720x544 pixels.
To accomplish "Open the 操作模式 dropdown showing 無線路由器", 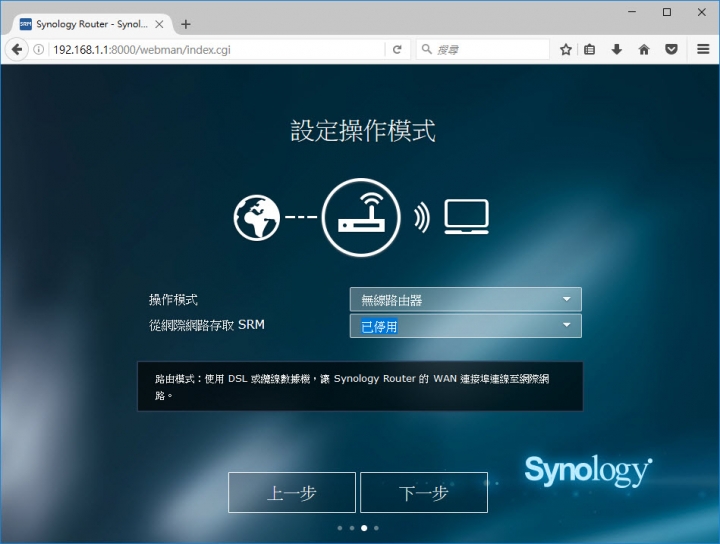I will [x=466, y=300].
